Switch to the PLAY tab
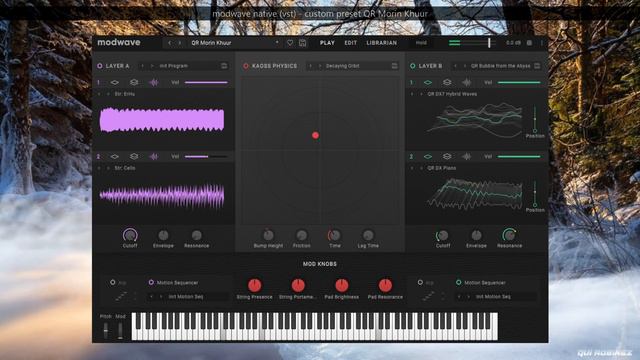 (327, 43)
